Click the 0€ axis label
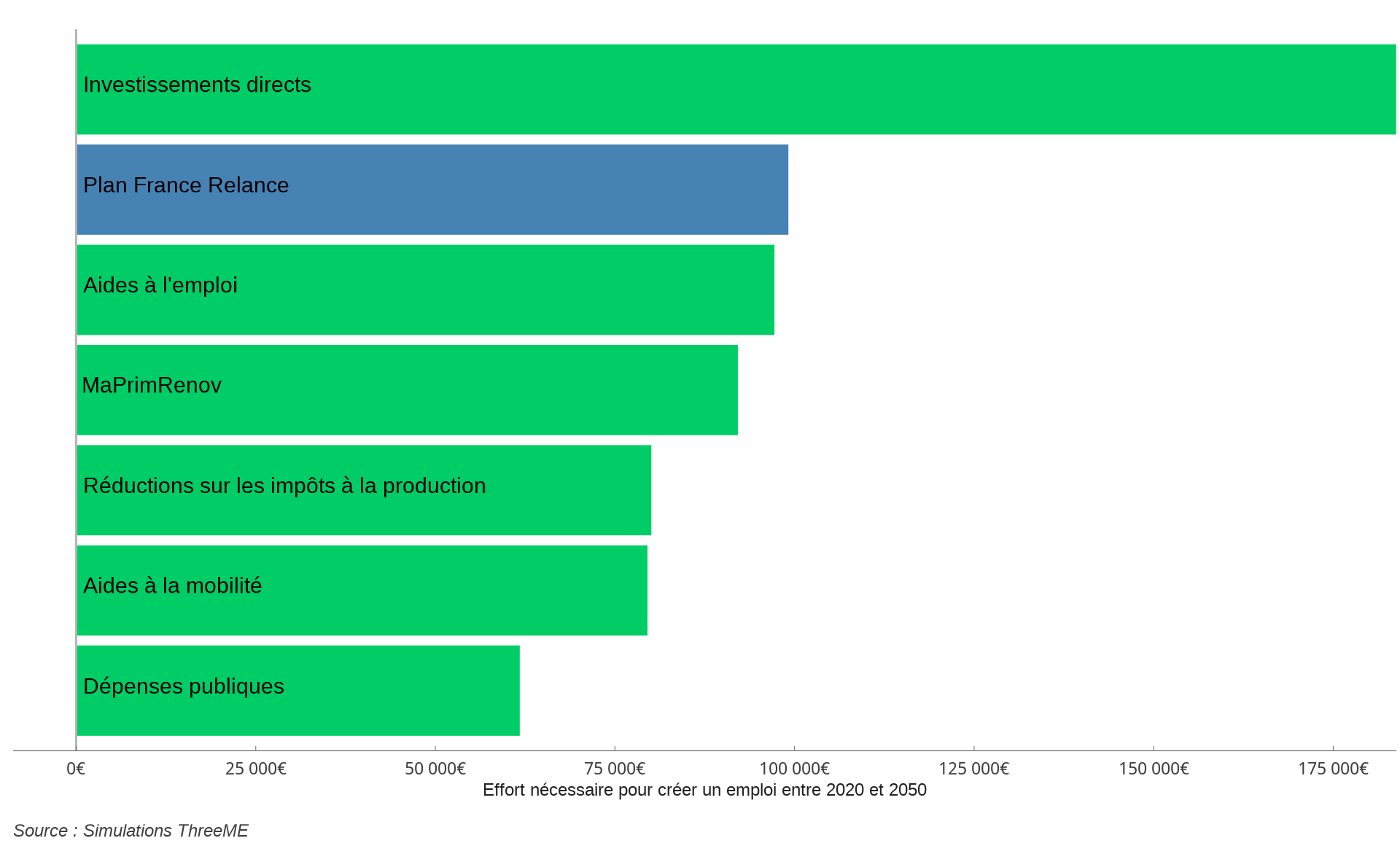This screenshot has height=854, width=1400. (76, 769)
